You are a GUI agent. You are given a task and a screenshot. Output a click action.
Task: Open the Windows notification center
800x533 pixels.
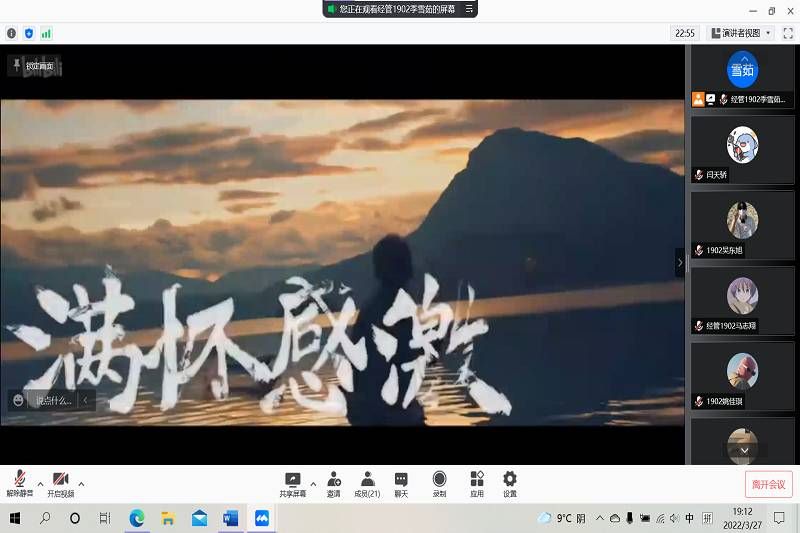pyautogui.click(x=779, y=519)
